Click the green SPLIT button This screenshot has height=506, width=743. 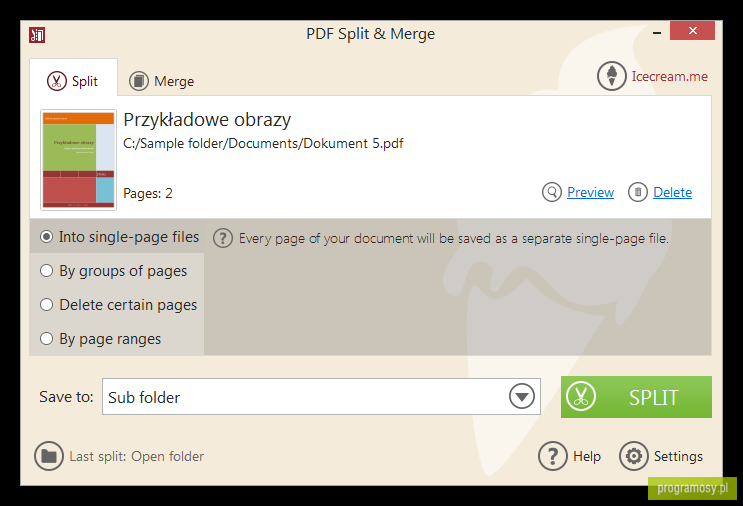coord(636,397)
